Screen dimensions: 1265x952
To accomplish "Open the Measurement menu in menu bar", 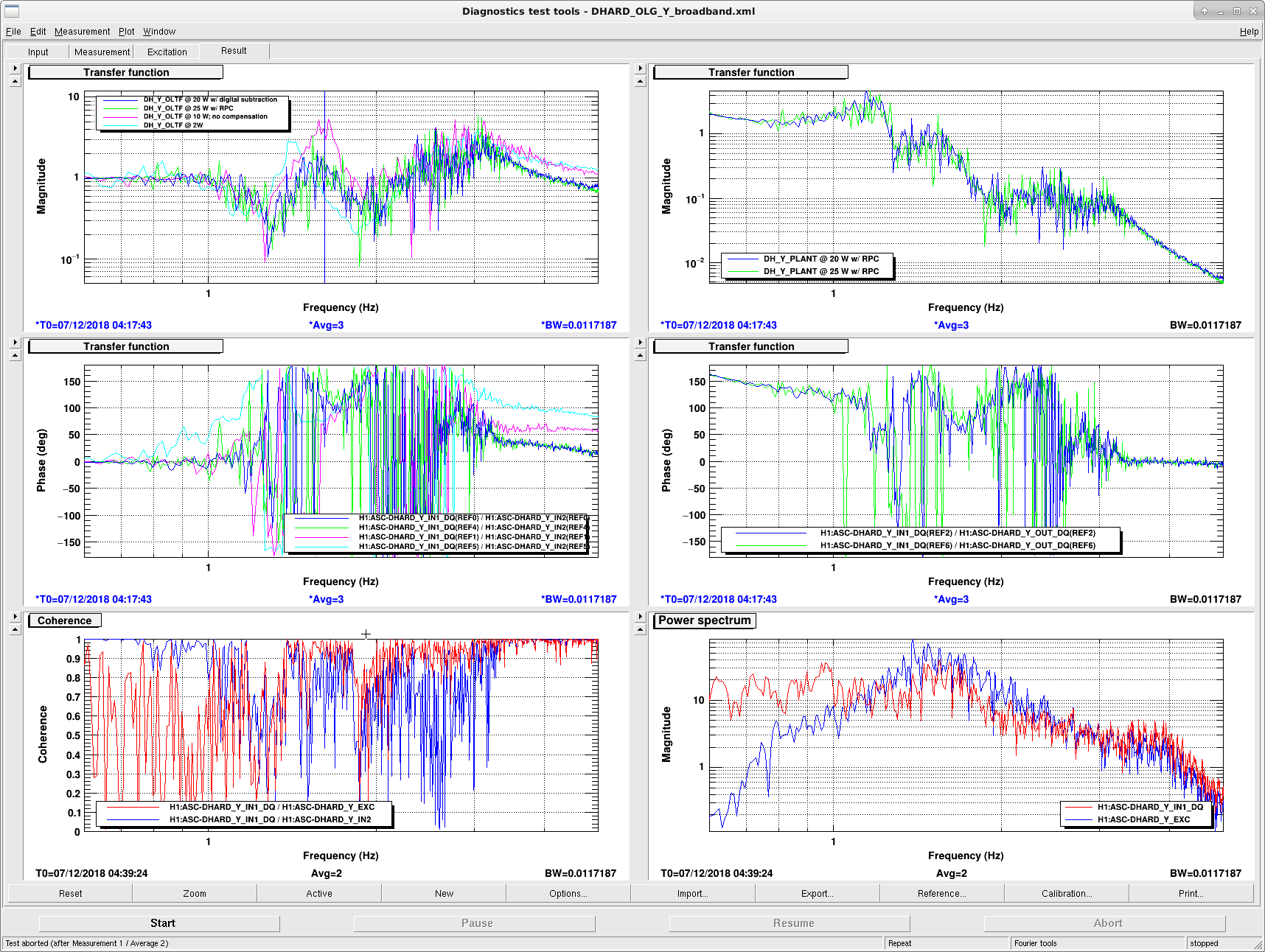I will 82,32.
